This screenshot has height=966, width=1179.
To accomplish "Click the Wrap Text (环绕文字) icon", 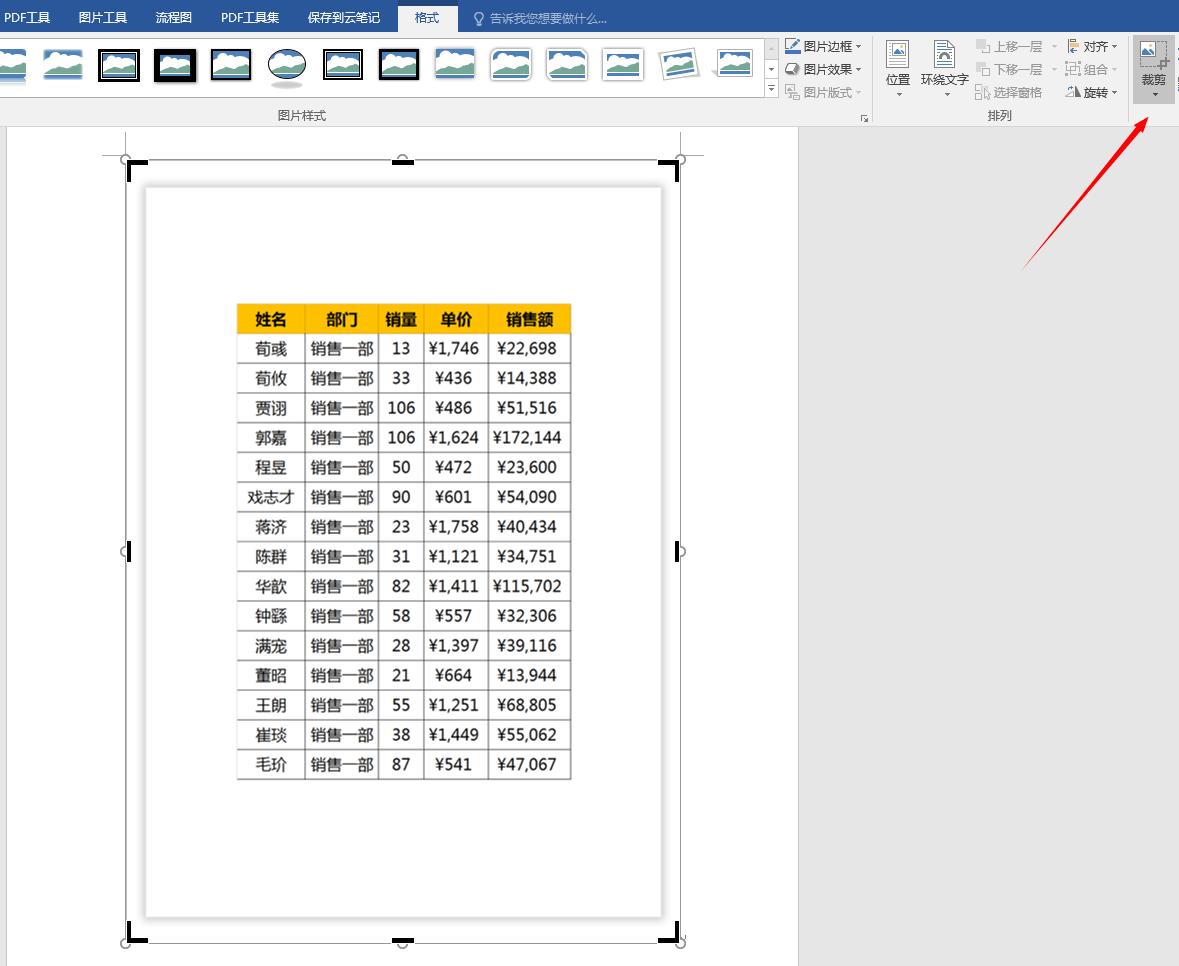I will point(944,68).
